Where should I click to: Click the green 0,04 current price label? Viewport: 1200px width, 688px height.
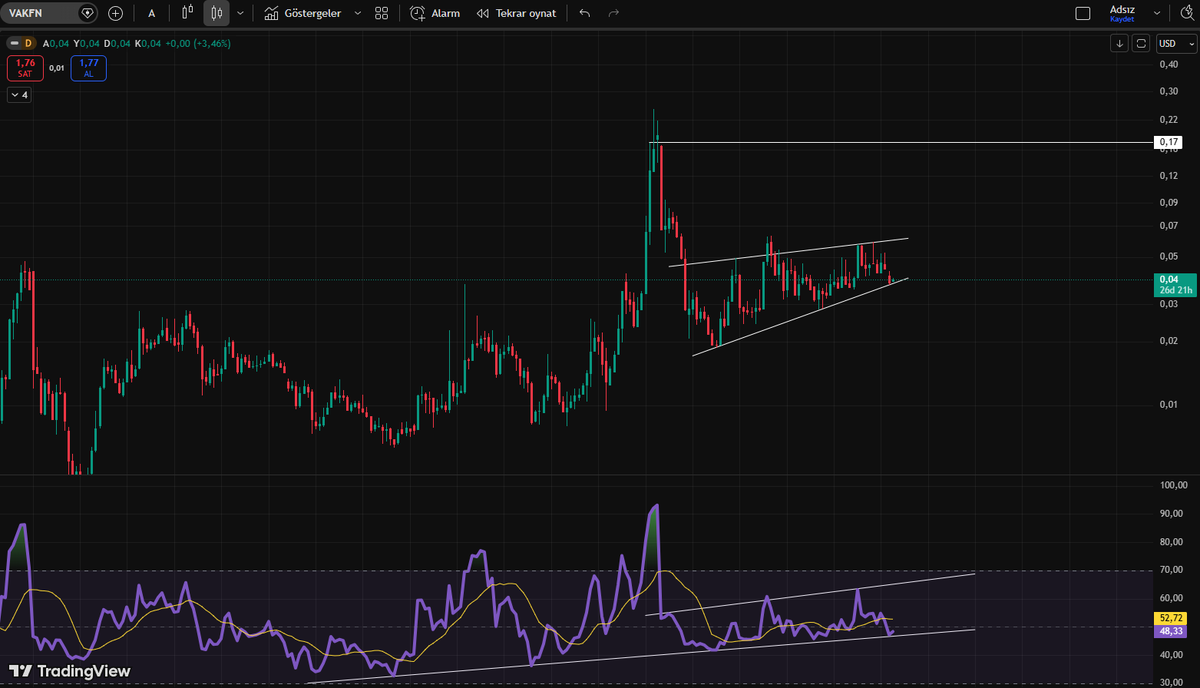tap(1169, 279)
